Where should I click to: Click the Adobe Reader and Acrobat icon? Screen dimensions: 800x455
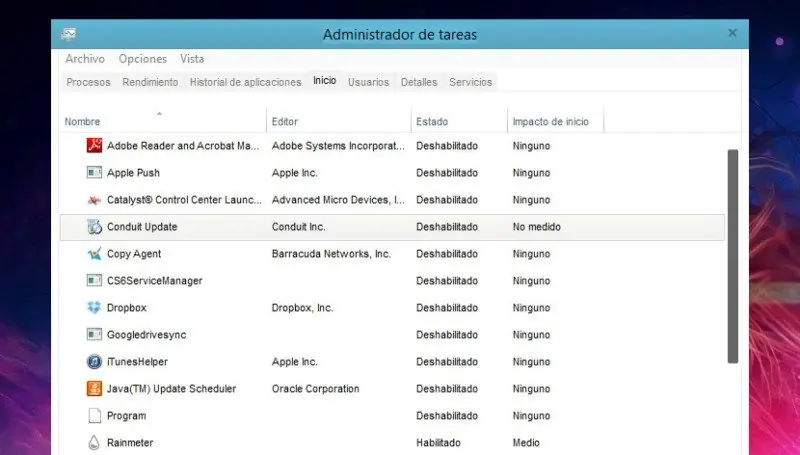pos(94,145)
